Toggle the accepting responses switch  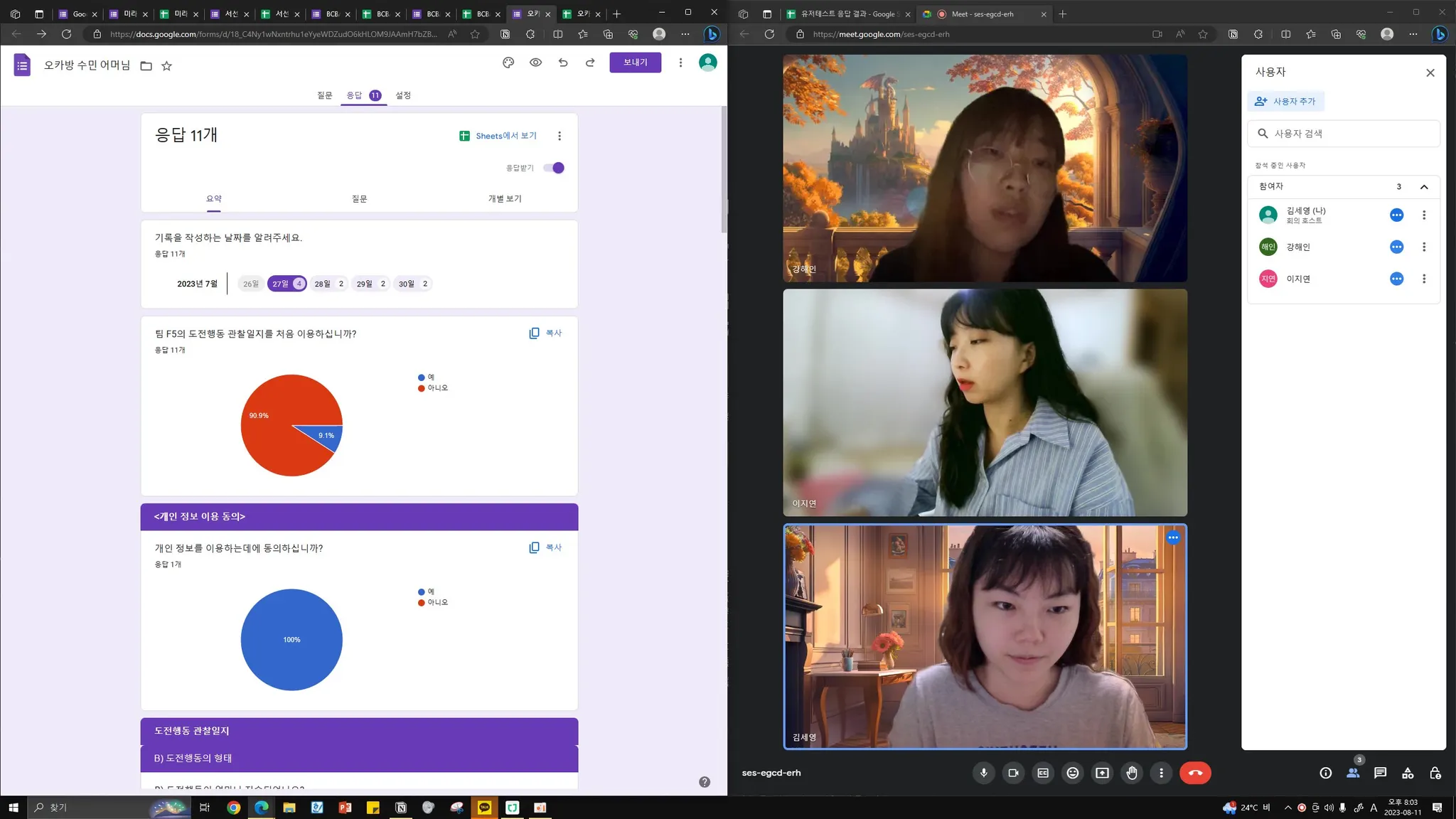[x=554, y=168]
